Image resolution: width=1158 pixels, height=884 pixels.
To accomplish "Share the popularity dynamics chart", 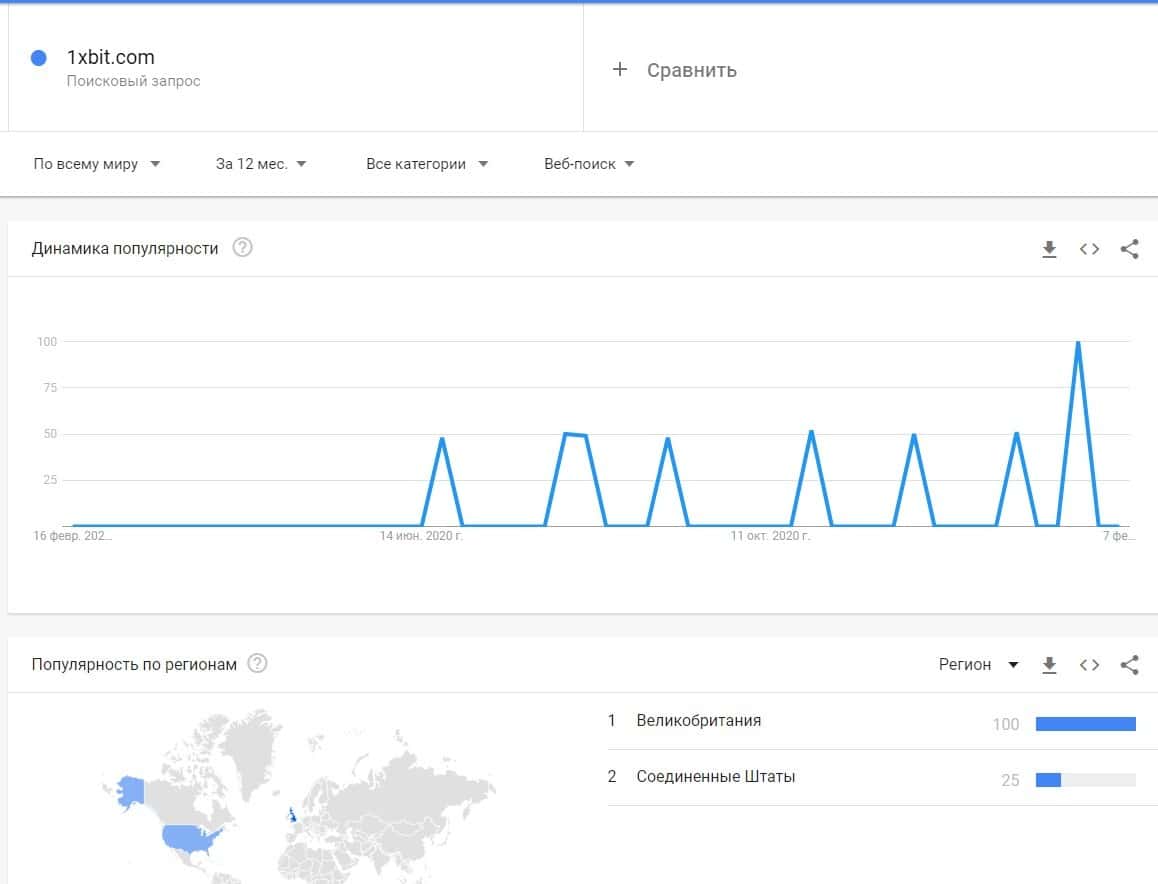I will coord(1129,249).
